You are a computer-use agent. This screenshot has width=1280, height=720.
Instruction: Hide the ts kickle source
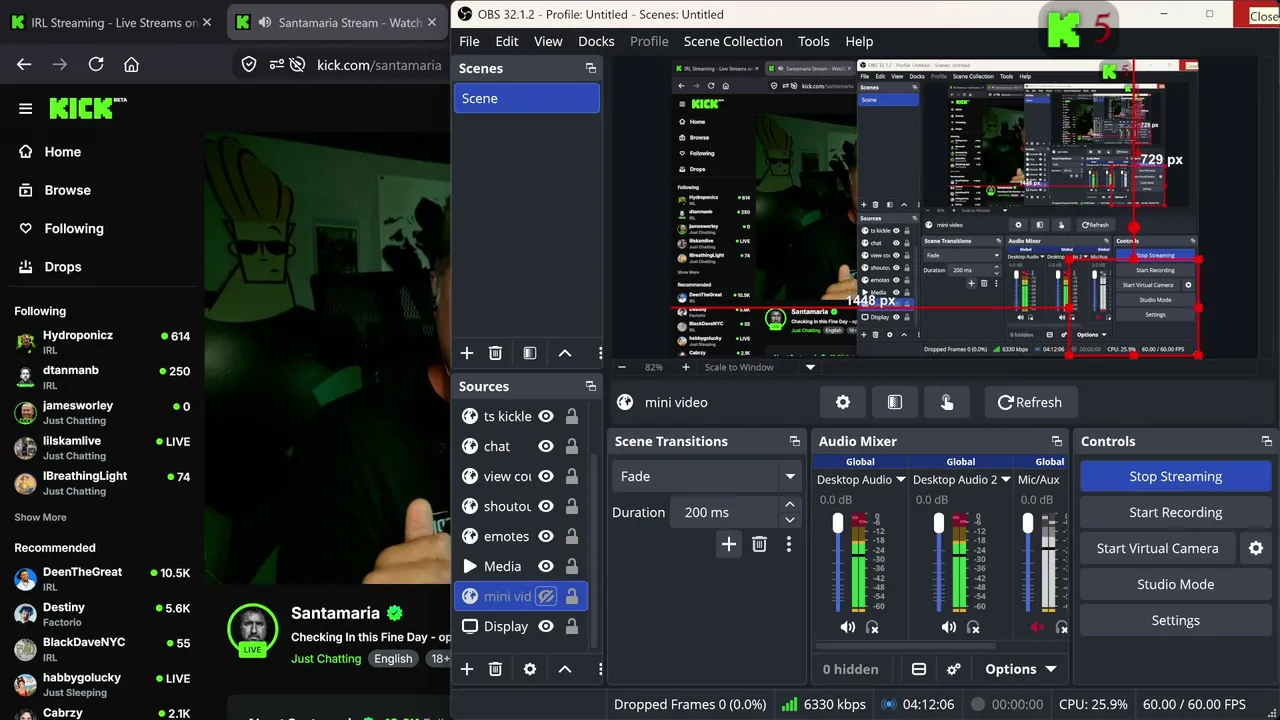pos(546,416)
